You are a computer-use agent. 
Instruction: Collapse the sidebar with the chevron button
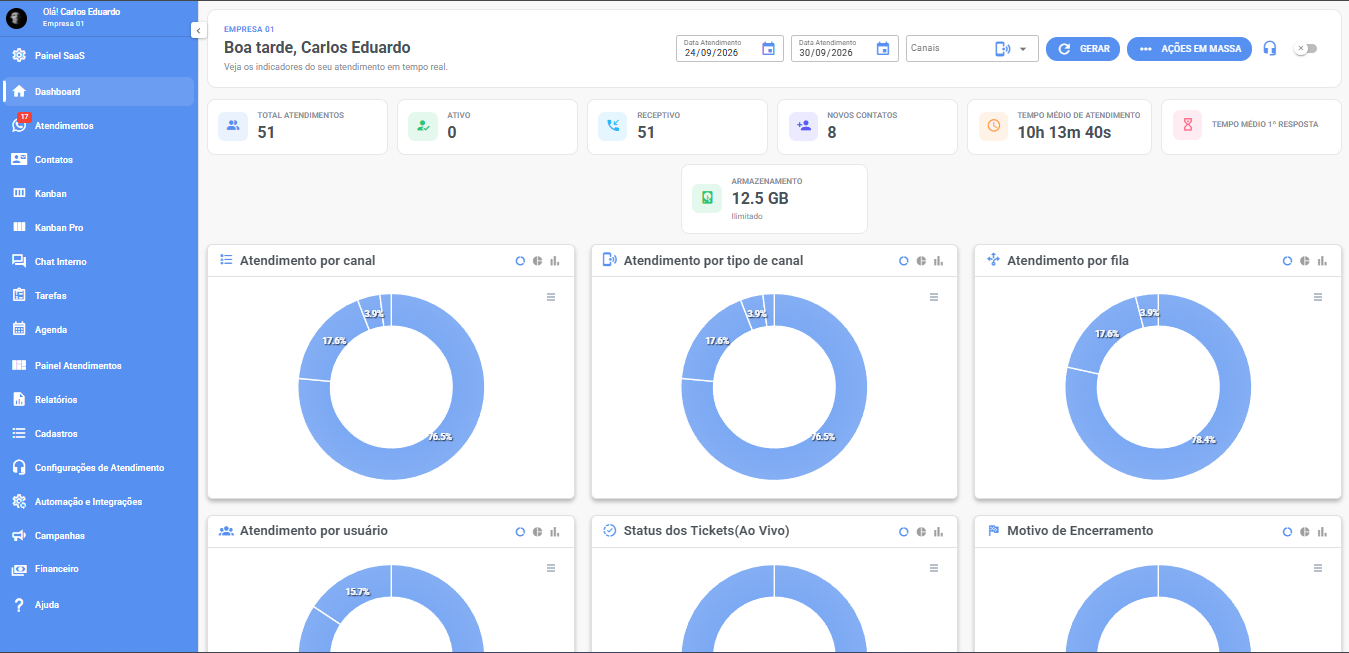[198, 30]
